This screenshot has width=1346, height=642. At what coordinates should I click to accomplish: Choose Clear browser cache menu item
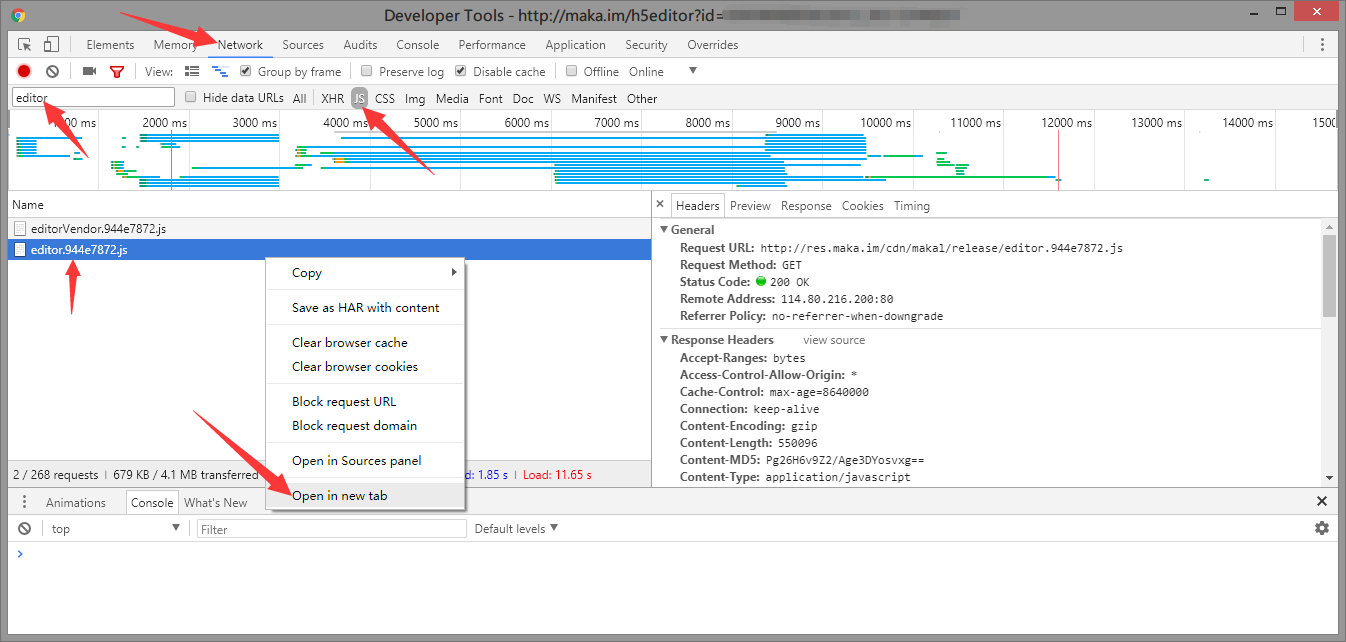365,342
